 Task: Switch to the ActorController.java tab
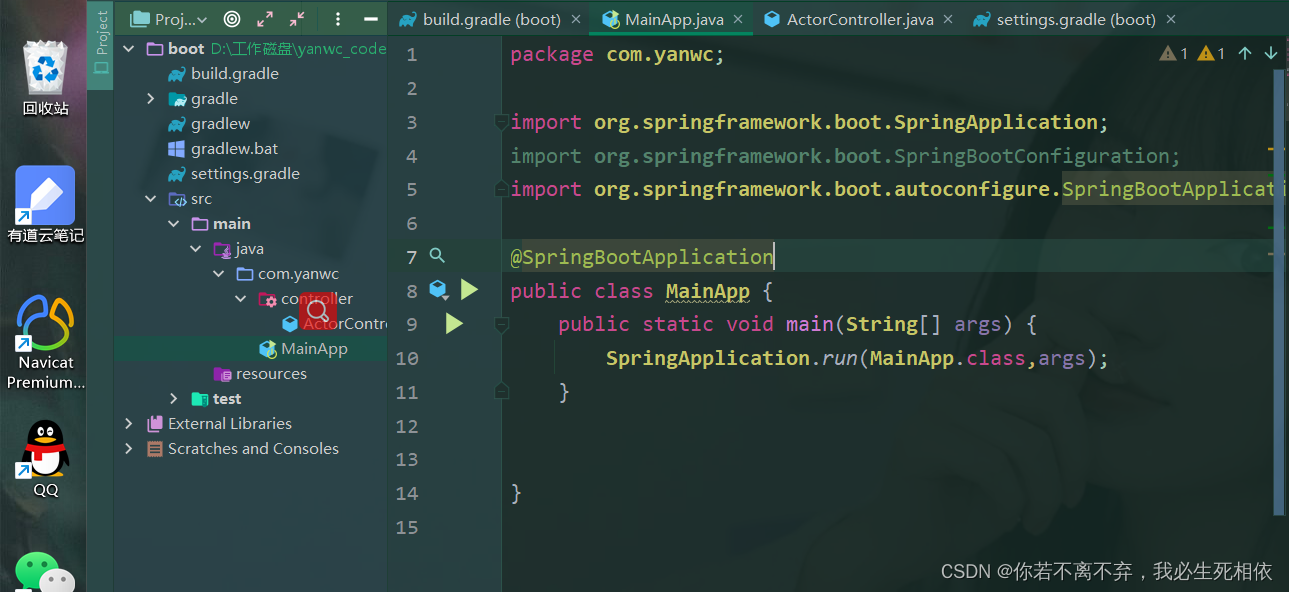857,18
